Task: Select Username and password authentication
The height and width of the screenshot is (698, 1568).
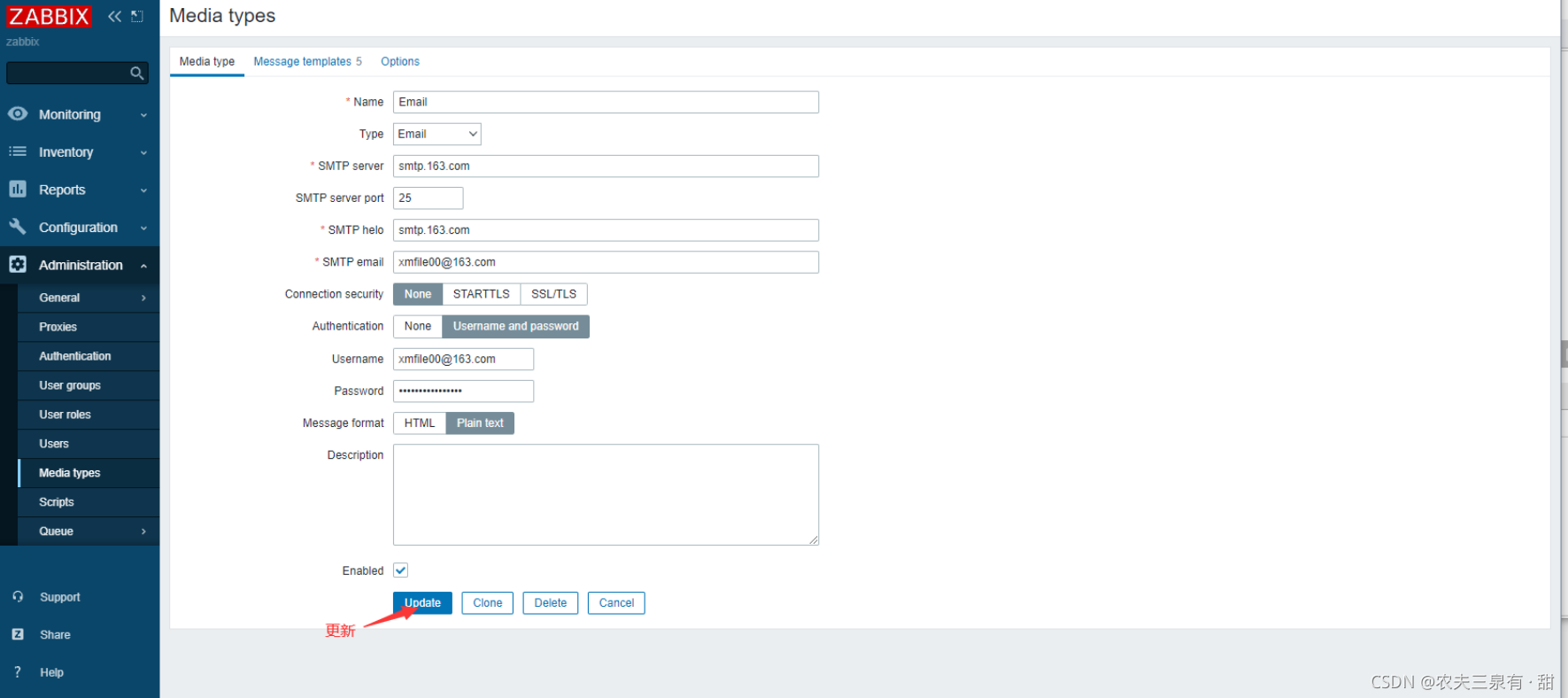Action: point(516,326)
